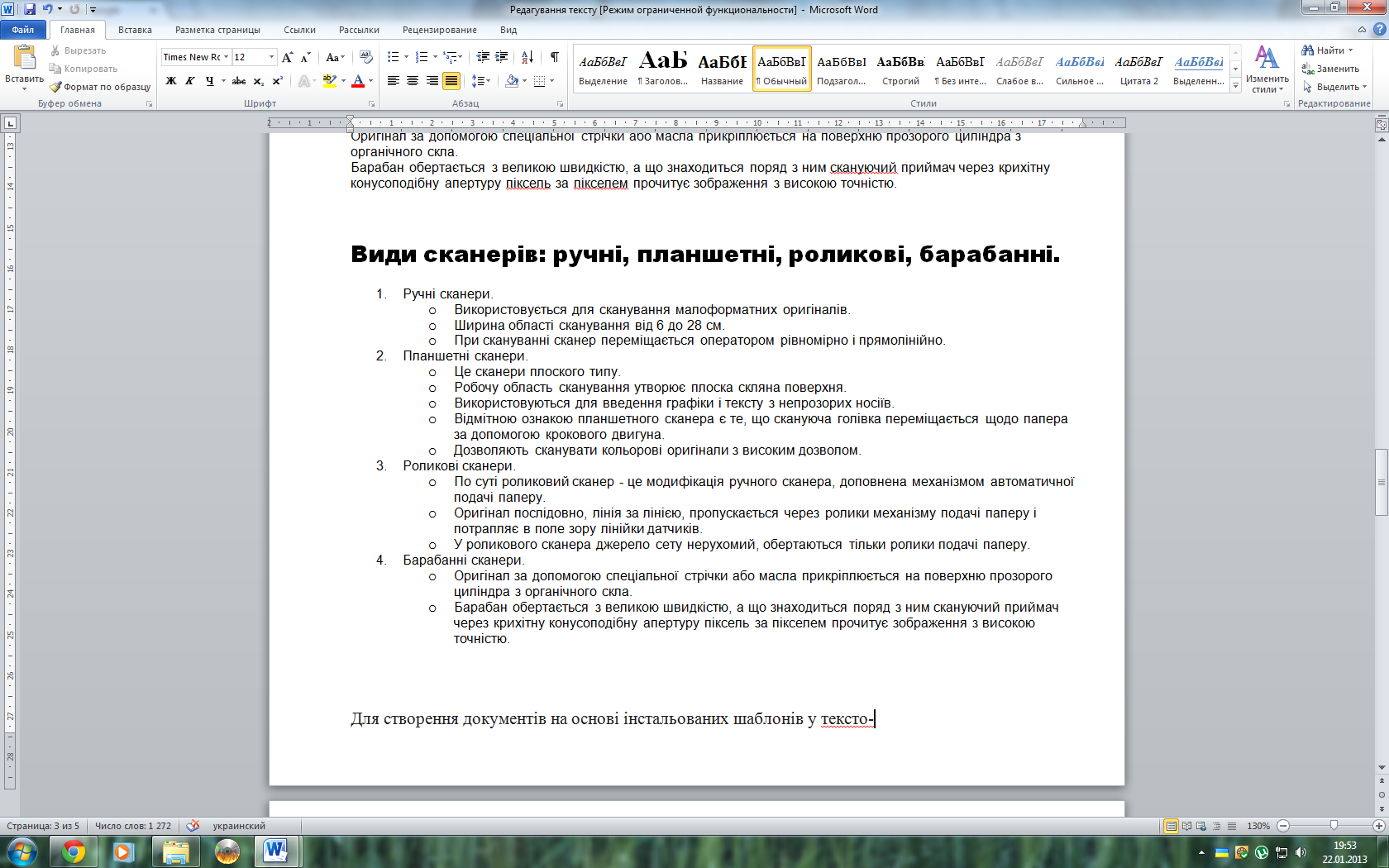The image size is (1389, 868).
Task: Apply bulleted list
Action: pos(393,57)
